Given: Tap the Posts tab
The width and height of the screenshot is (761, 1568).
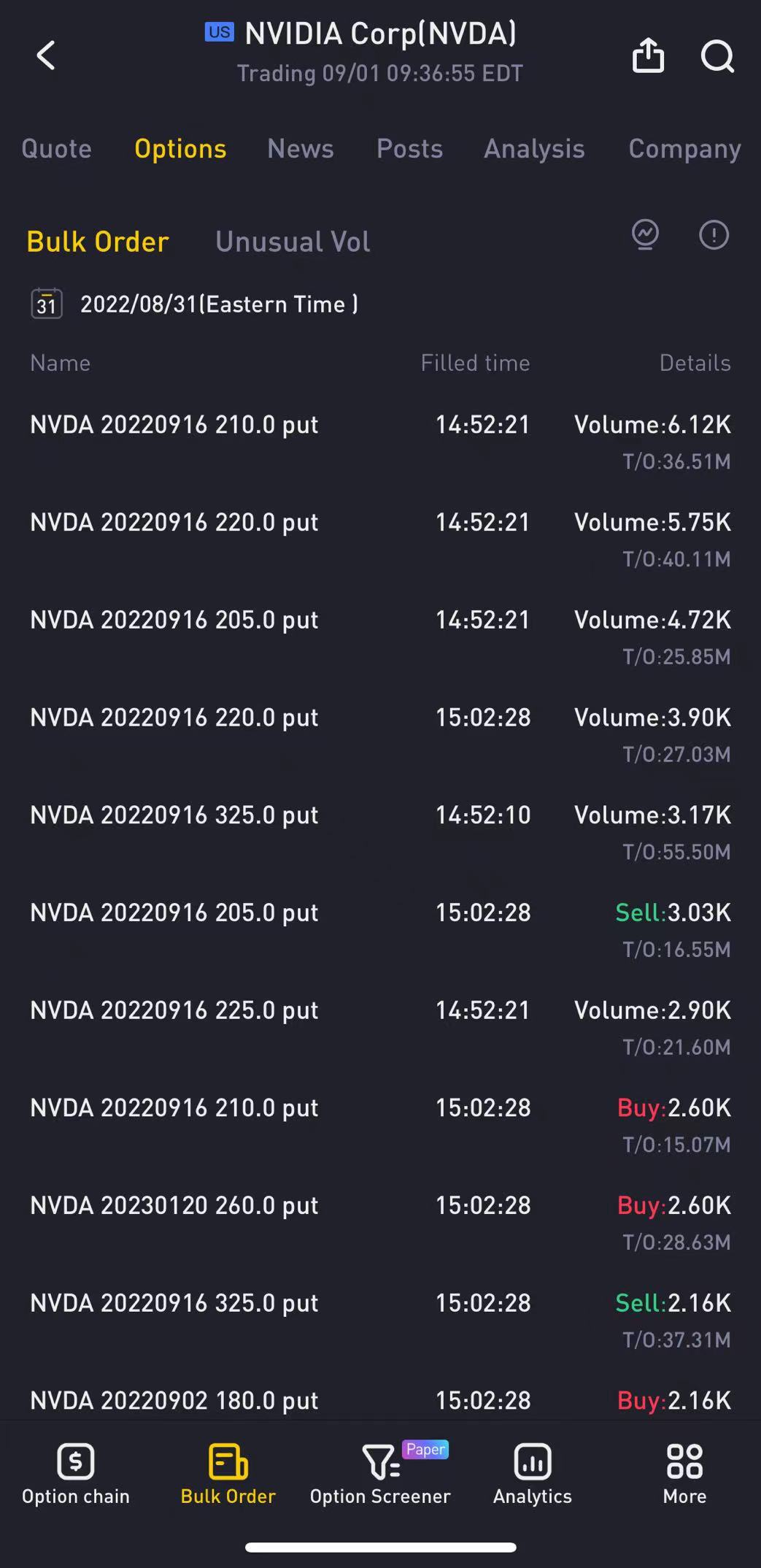Looking at the screenshot, I should tap(409, 149).
